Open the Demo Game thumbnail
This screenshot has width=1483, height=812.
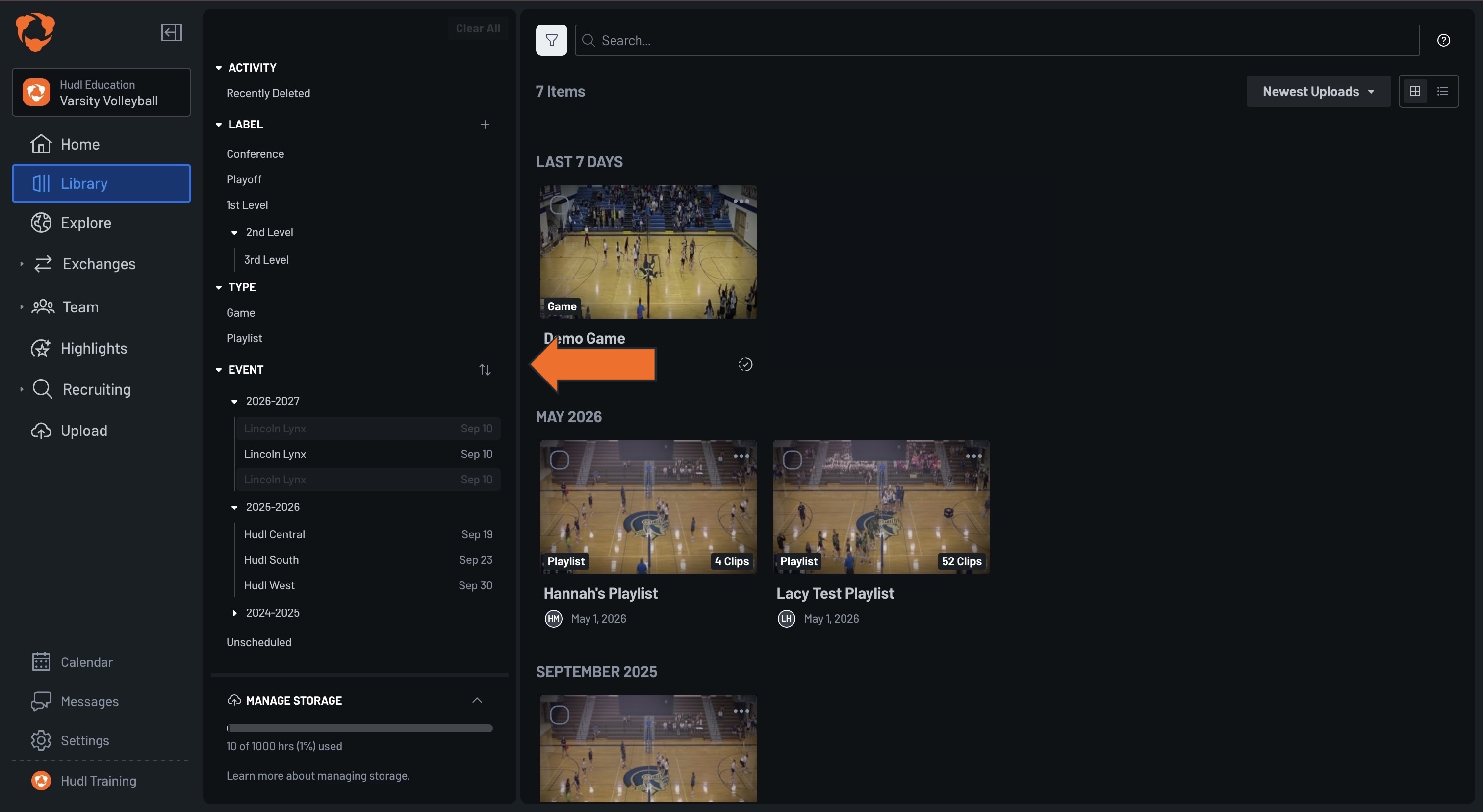[x=648, y=252]
